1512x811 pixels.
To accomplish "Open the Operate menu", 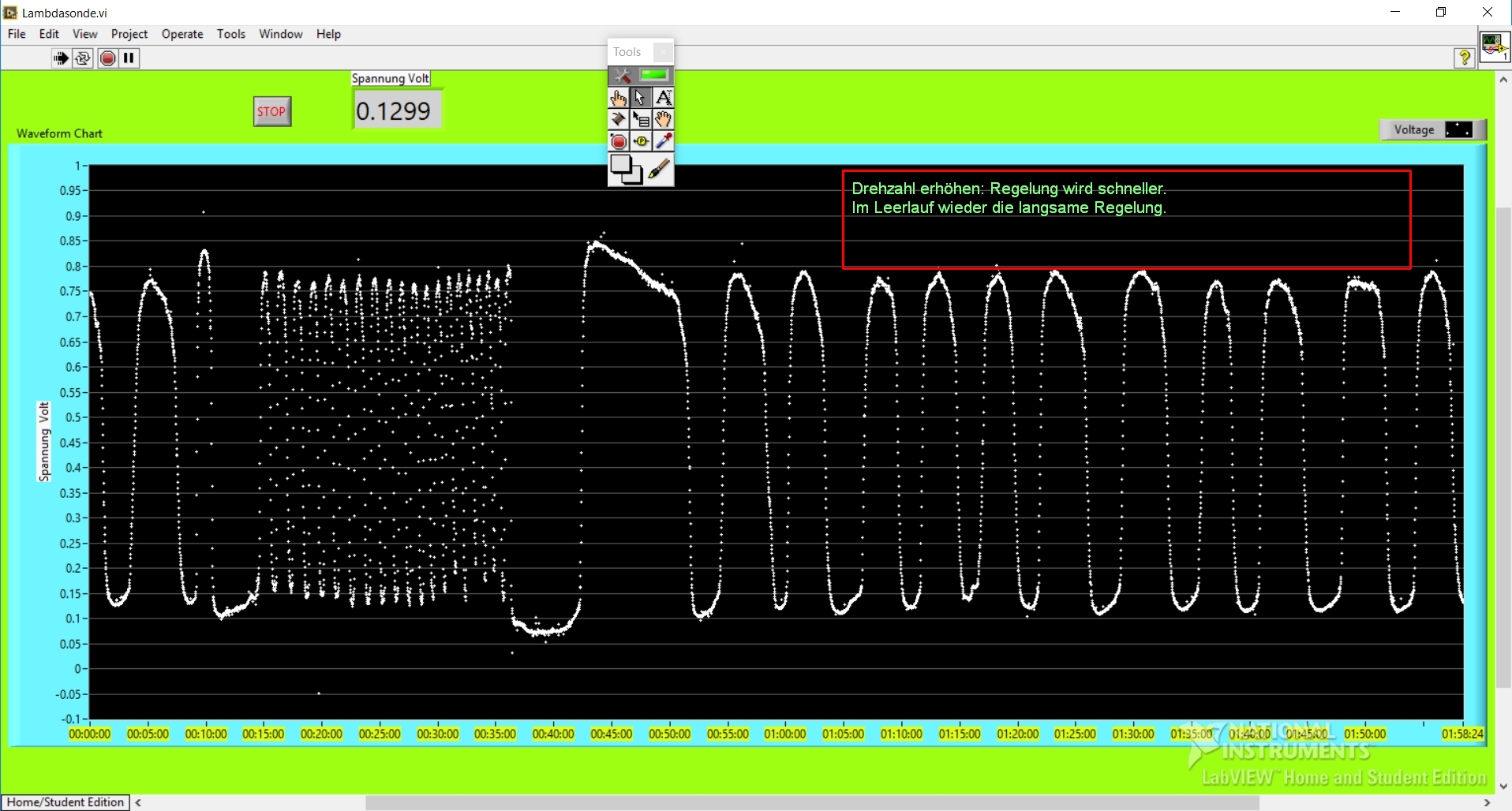I will [x=182, y=34].
